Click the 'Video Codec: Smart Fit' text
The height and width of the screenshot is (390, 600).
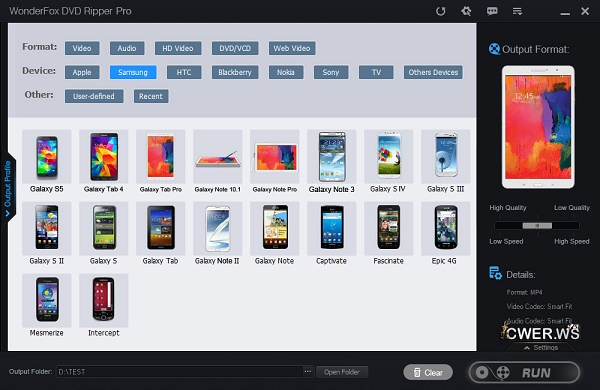pos(539,307)
